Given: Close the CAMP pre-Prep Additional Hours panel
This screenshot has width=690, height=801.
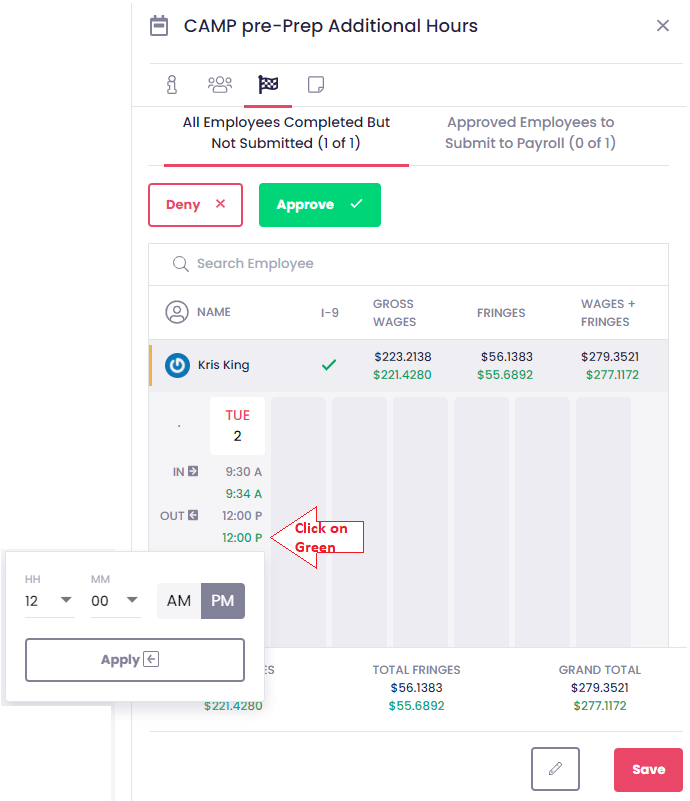Looking at the screenshot, I should (662, 26).
